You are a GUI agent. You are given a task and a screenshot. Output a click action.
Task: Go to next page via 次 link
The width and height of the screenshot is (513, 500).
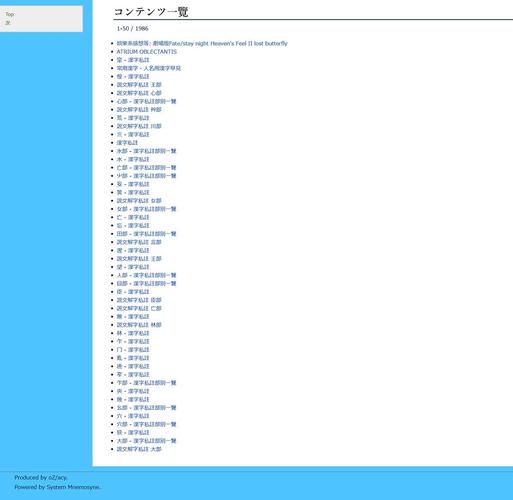click(8, 23)
